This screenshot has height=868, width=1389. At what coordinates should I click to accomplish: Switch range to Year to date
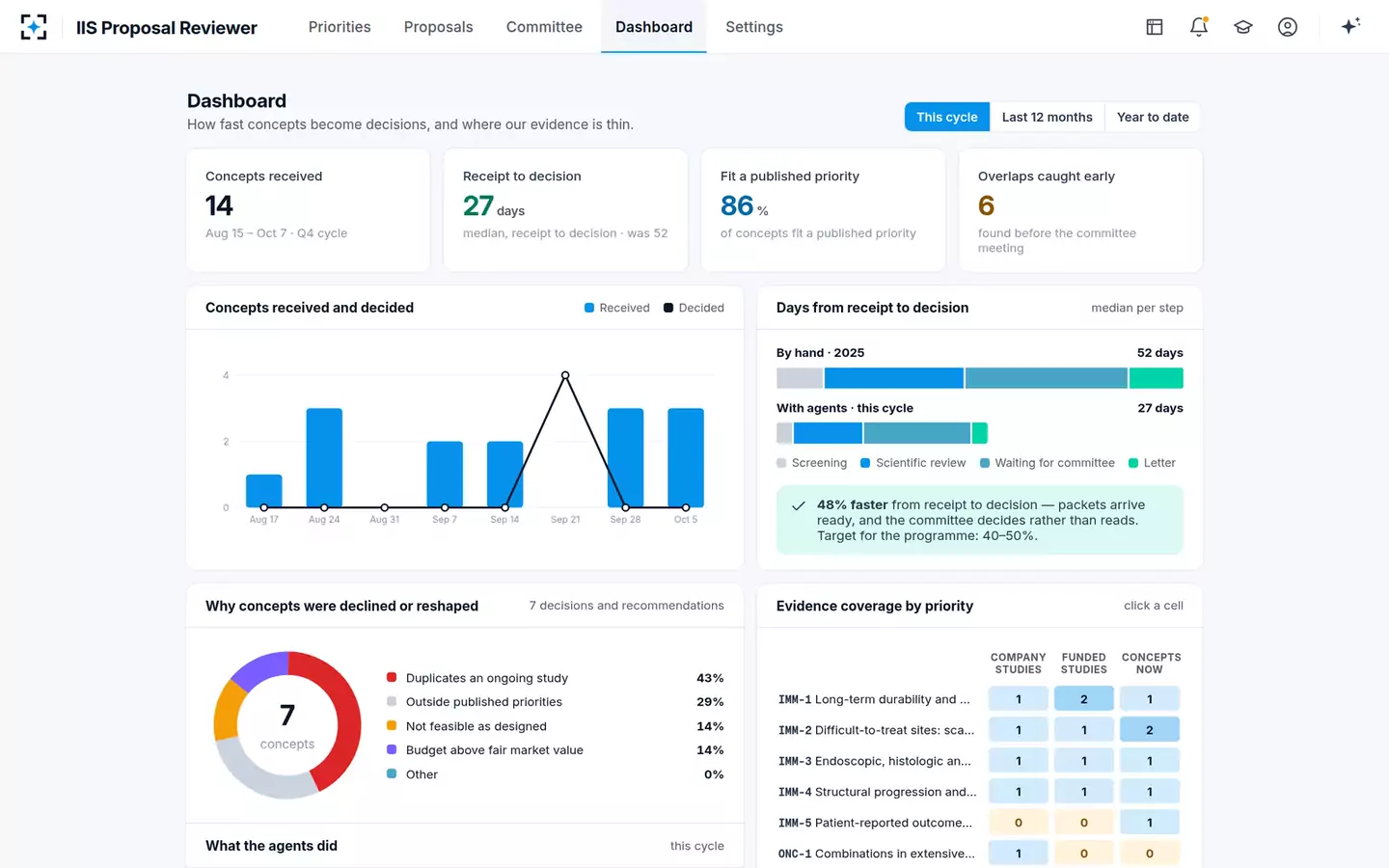coord(1153,117)
